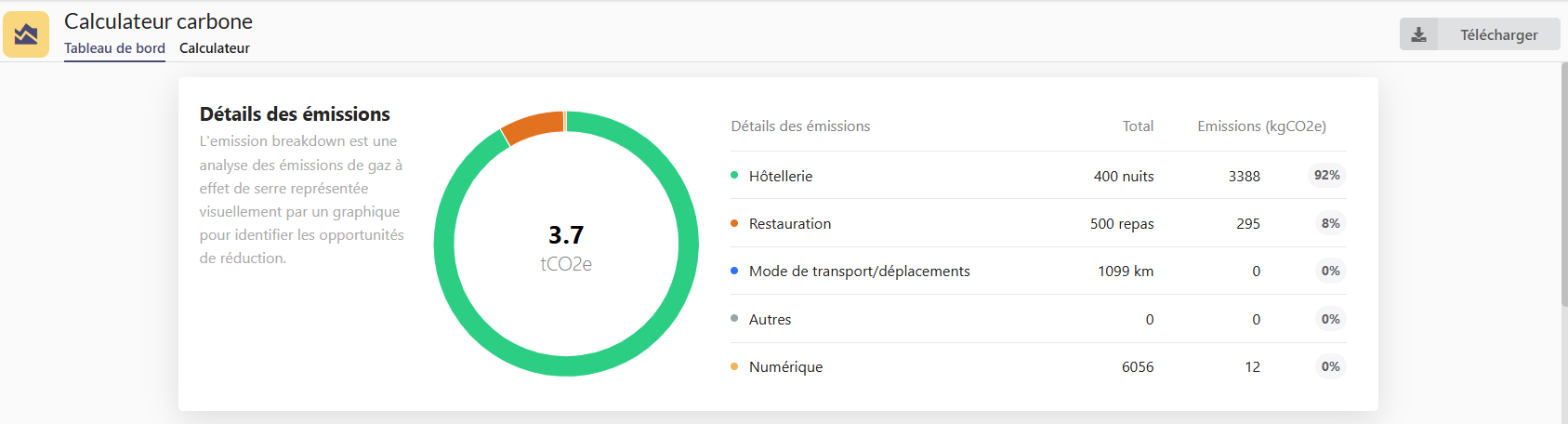Image resolution: width=1568 pixels, height=424 pixels.
Task: Click the orange Restauration legend dot
Action: click(734, 223)
